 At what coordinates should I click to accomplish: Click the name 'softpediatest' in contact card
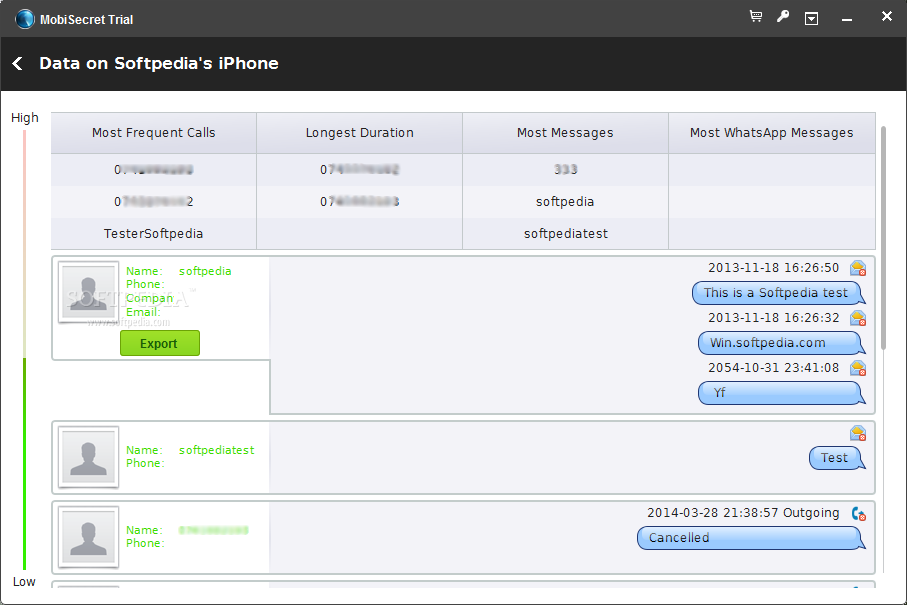click(216, 450)
